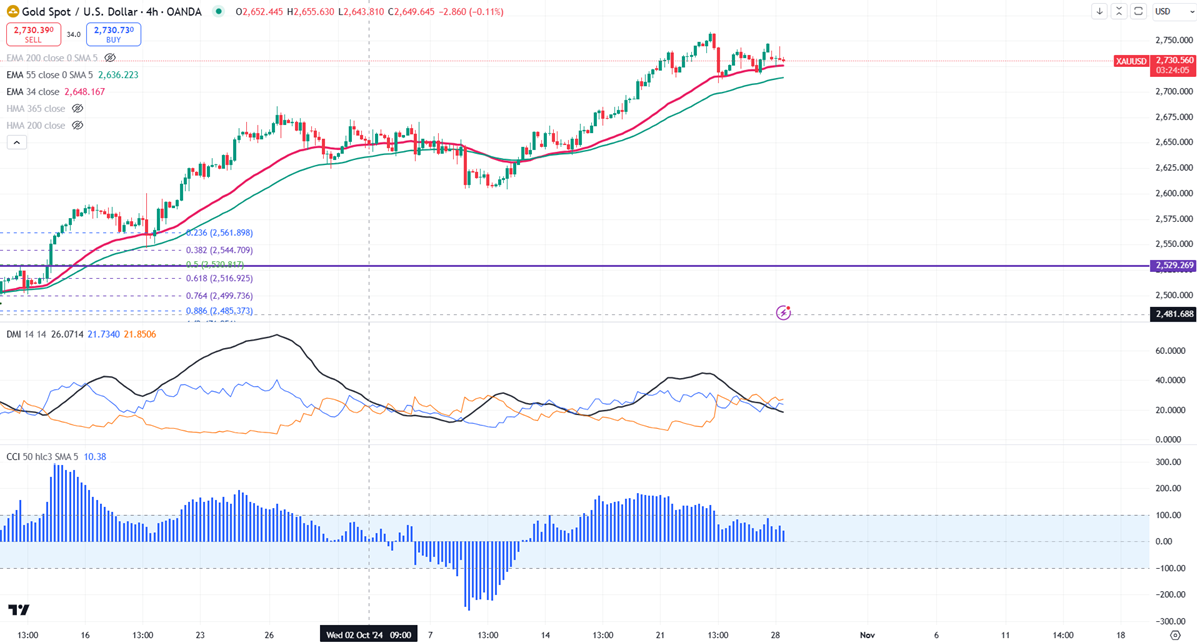
Task: Click the red SELL 2,730.39 button
Action: pos(34,34)
